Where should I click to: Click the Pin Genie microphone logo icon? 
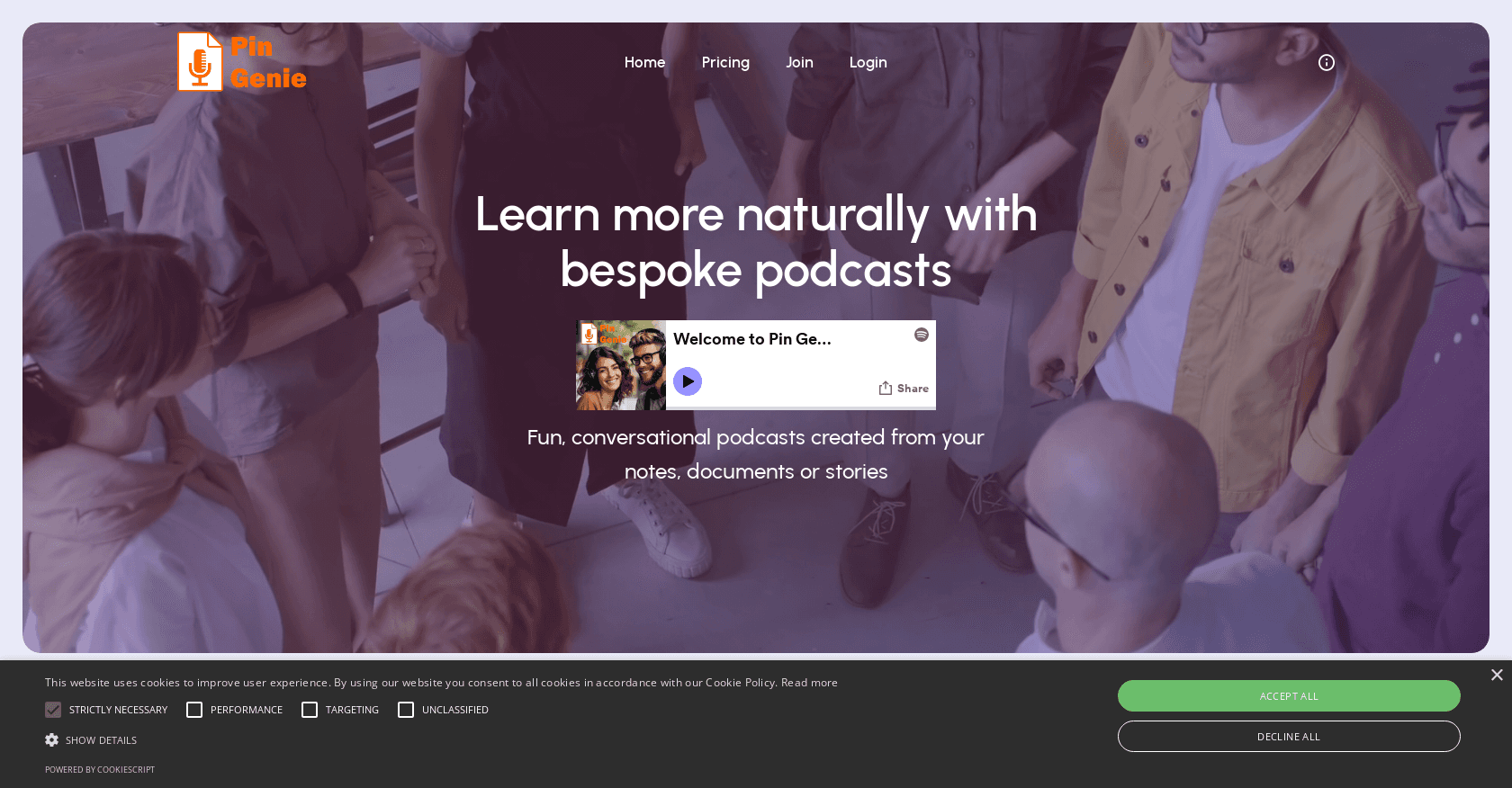(x=200, y=62)
